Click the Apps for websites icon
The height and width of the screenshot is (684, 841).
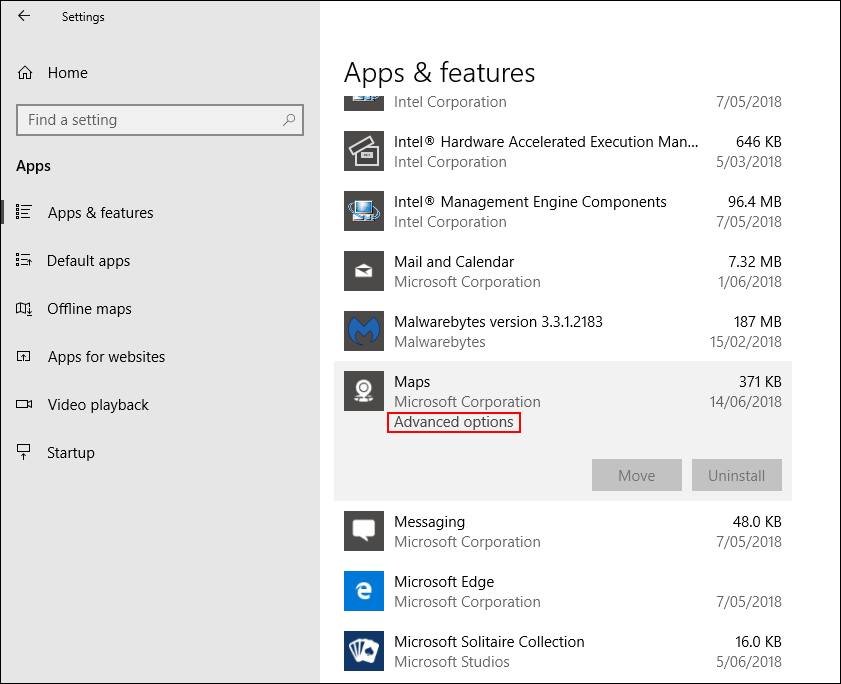[24, 356]
